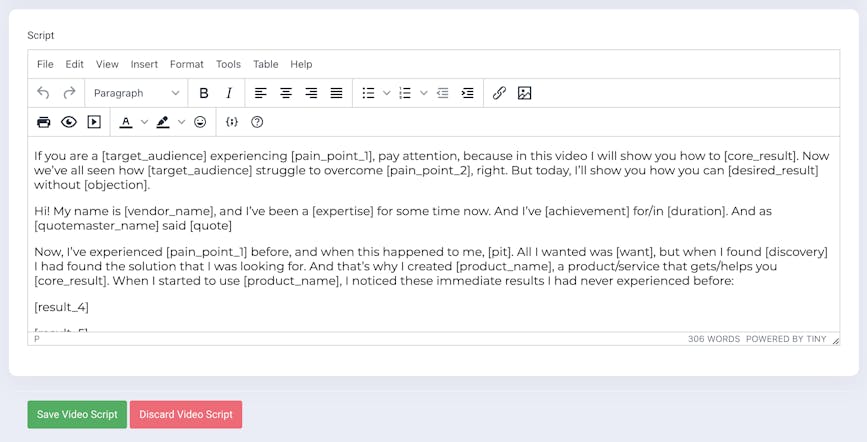Print the script using the printer icon
Image resolution: width=867 pixels, height=442 pixels.
coord(43,122)
